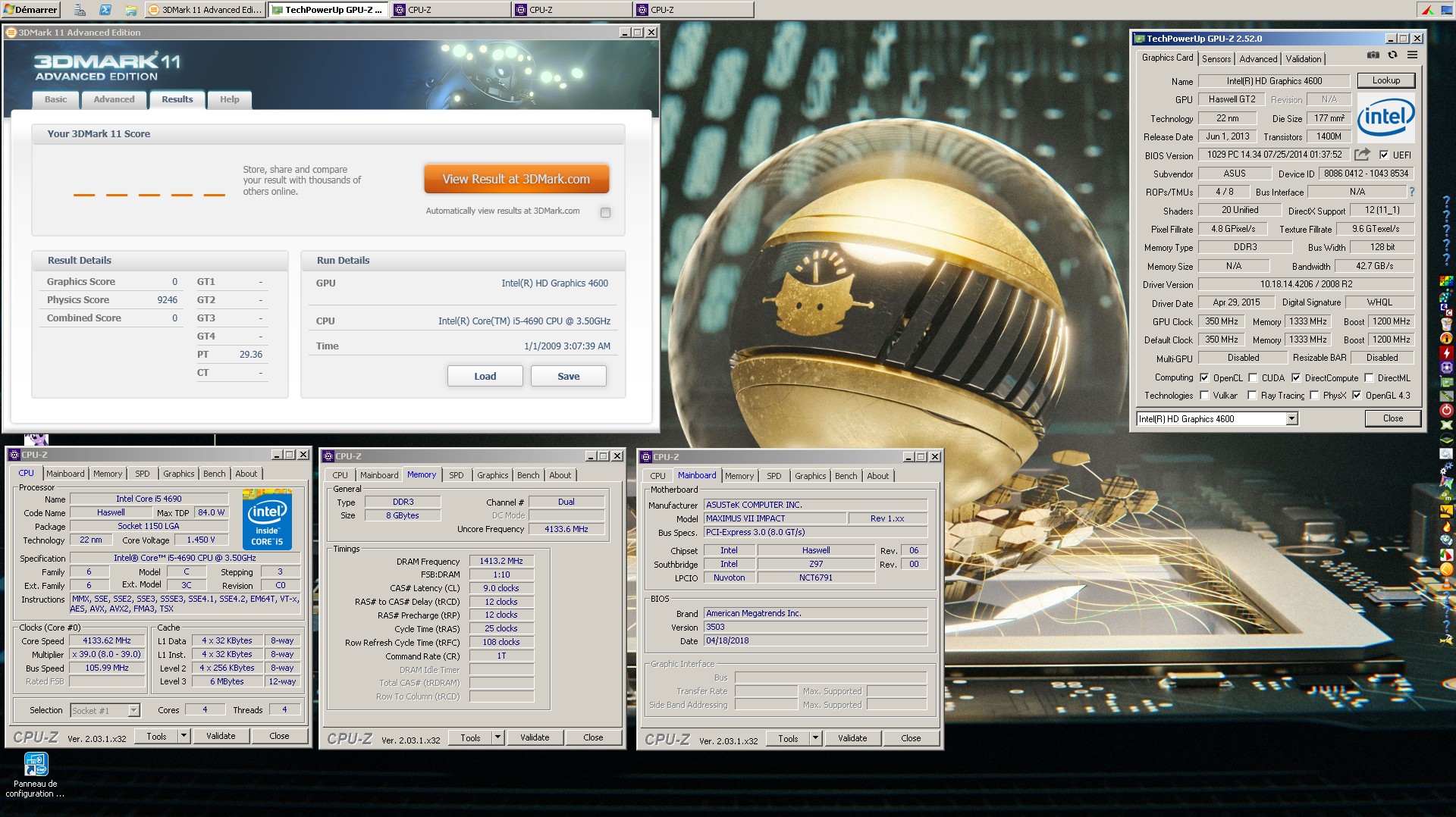Toggle the Vulkan checkbox
Image resolution: width=1456 pixels, height=817 pixels.
tap(1204, 395)
